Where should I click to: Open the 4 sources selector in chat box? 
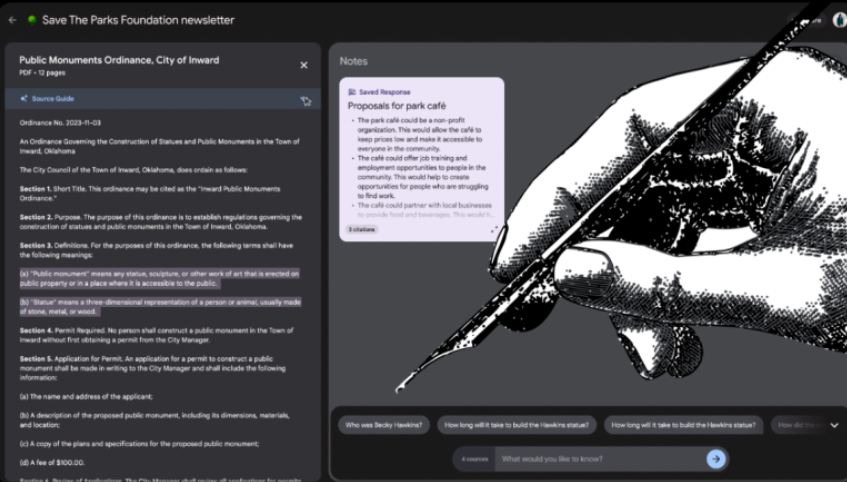[473, 459]
